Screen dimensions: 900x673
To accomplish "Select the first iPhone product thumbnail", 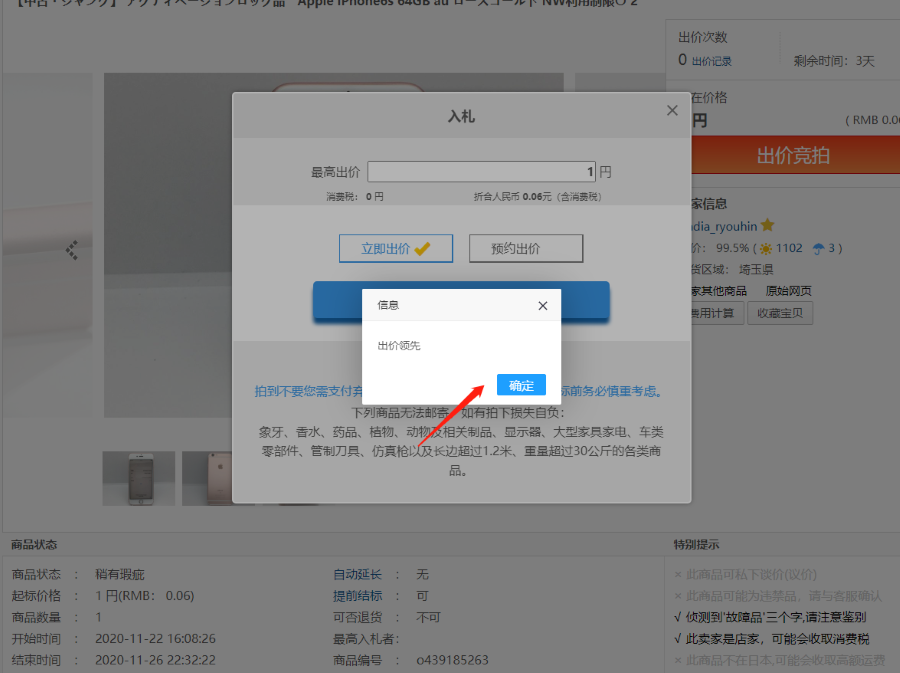I will pos(138,478).
